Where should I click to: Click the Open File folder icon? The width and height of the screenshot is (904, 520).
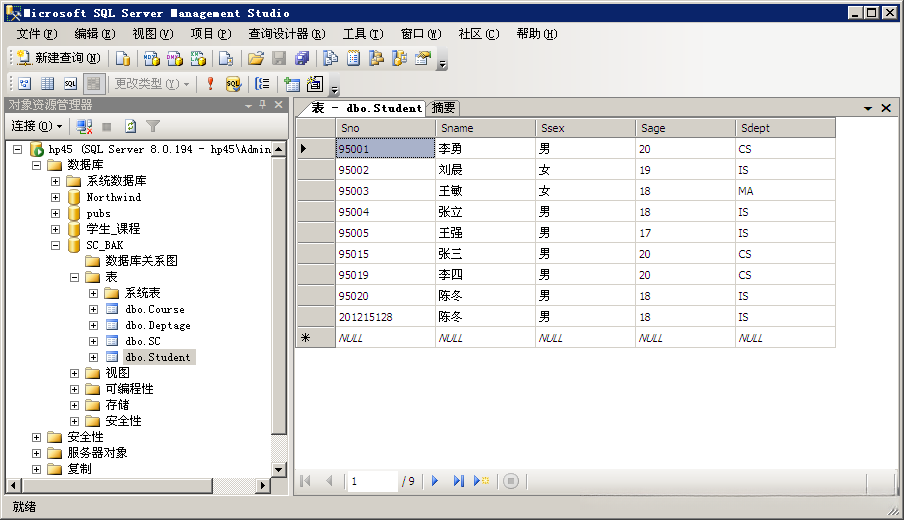(256, 58)
